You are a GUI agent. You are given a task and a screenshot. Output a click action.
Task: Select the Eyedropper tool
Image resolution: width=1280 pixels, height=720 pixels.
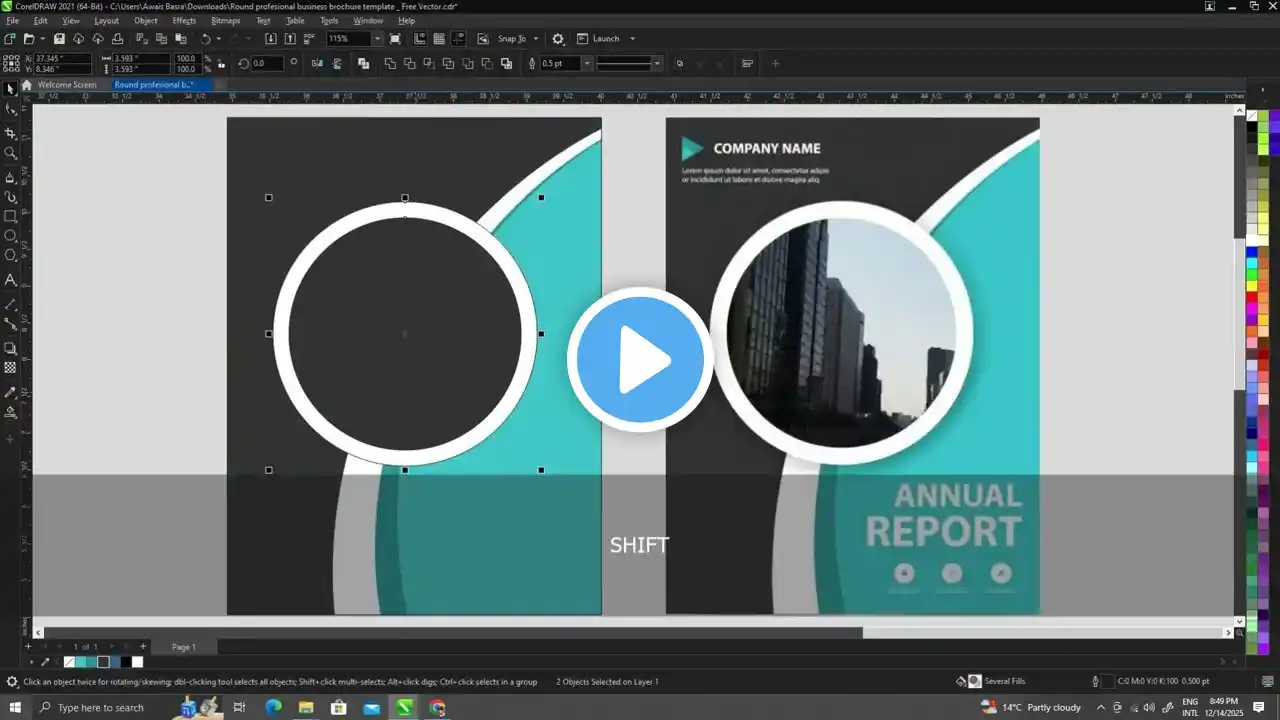click(x=10, y=392)
